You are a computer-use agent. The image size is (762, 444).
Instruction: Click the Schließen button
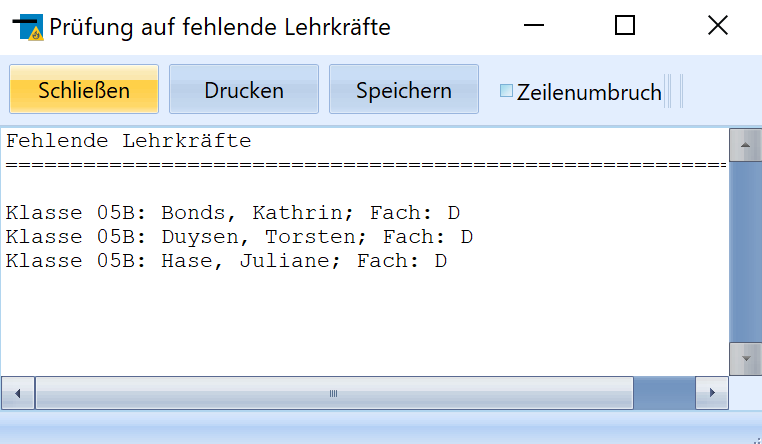click(84, 89)
